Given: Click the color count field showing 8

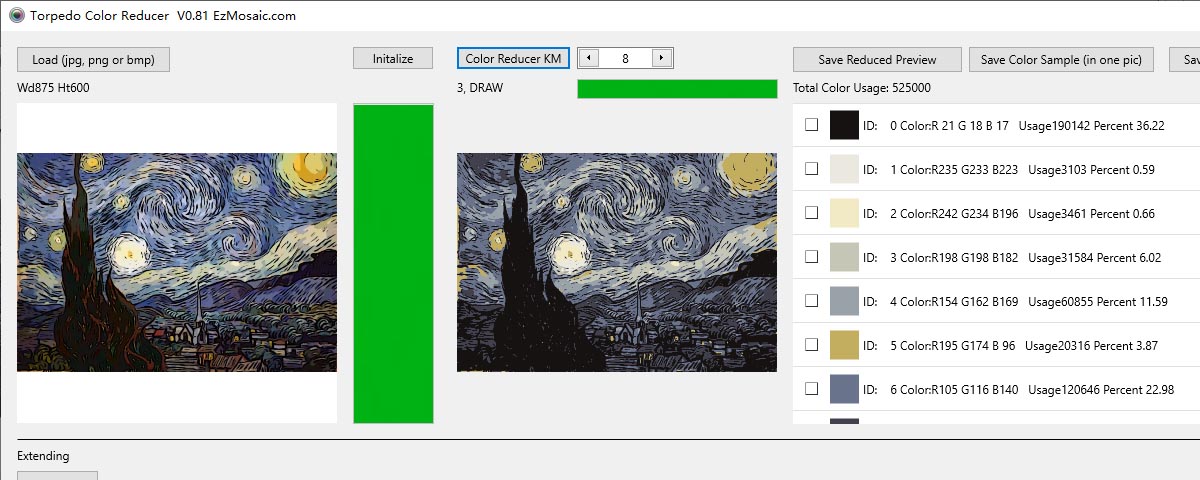Looking at the screenshot, I should click(x=625, y=58).
